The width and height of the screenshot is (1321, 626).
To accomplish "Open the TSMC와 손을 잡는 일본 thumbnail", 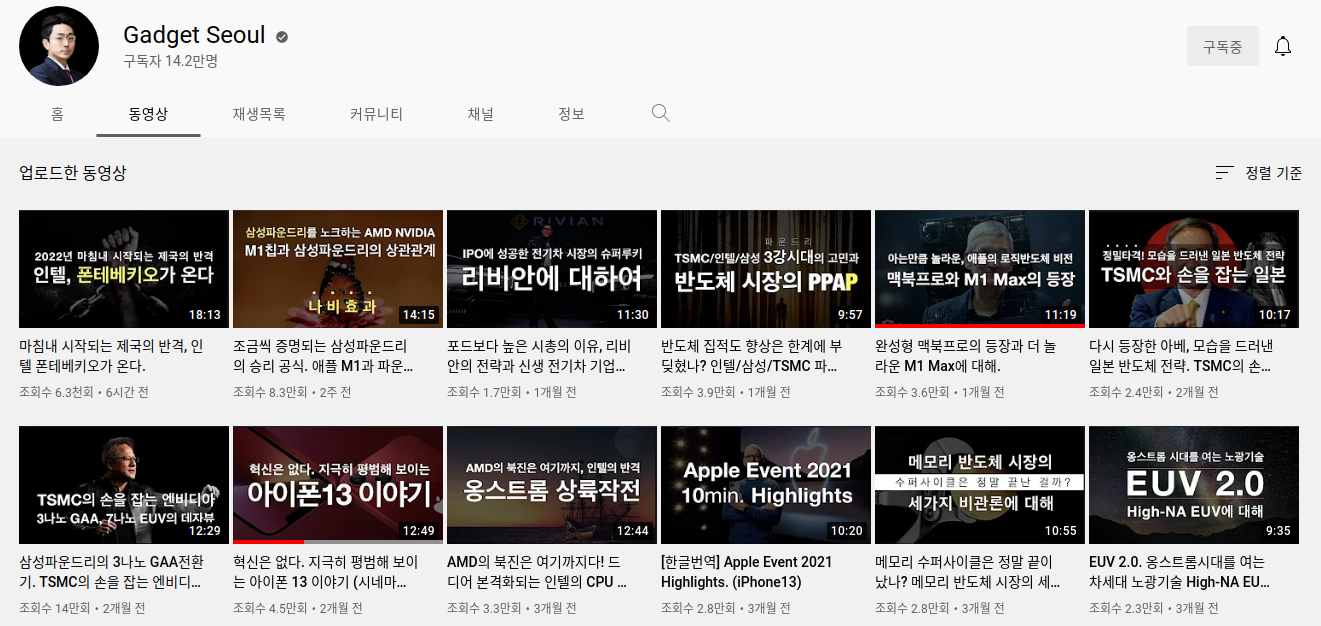I will [x=1194, y=269].
